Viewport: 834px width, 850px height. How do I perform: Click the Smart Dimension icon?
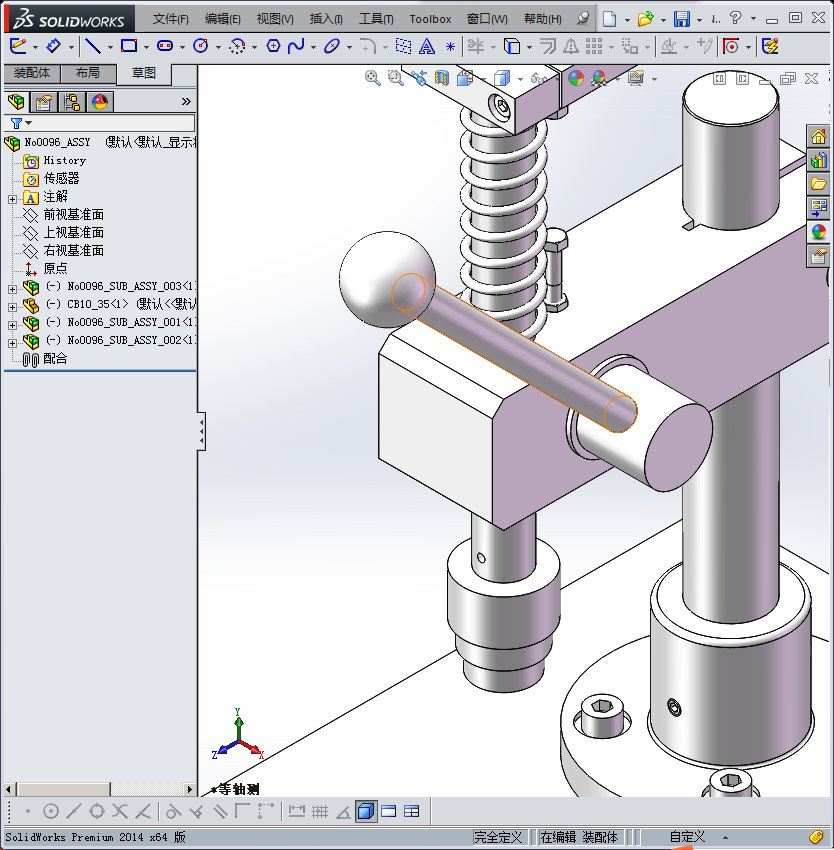(x=53, y=46)
